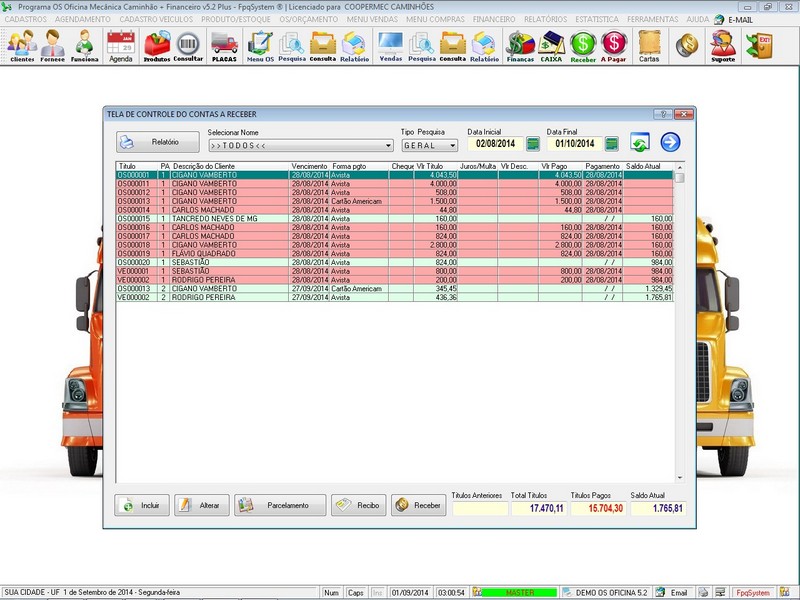
Task: Open the CAIXA cash register icon
Action: (551, 46)
